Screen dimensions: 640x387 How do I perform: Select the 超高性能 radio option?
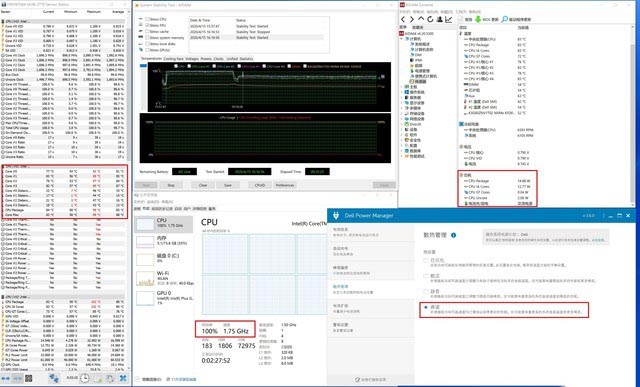tap(426, 307)
